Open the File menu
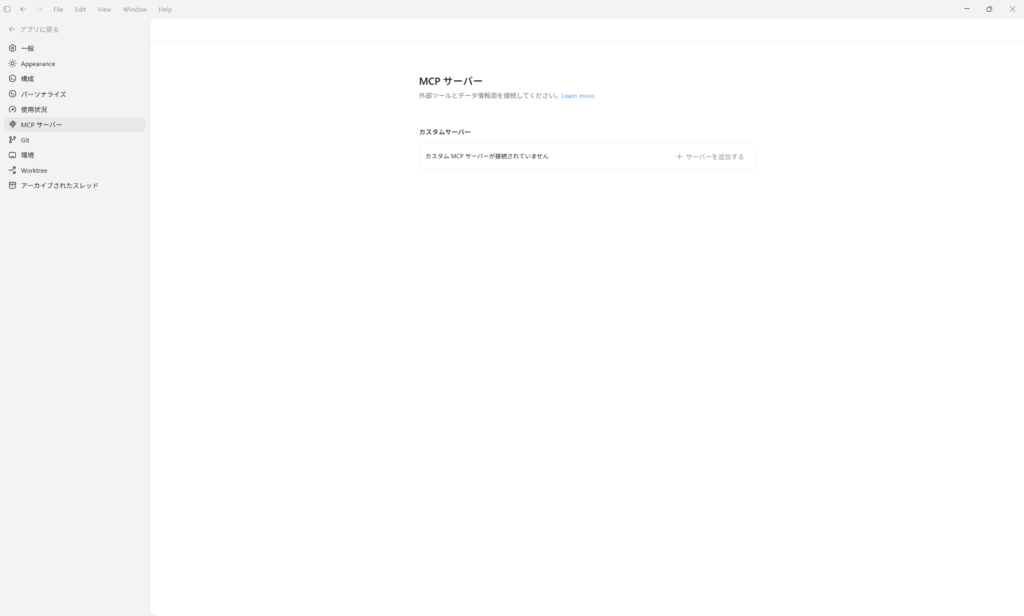Viewport: 1024px width, 616px height. click(x=58, y=9)
